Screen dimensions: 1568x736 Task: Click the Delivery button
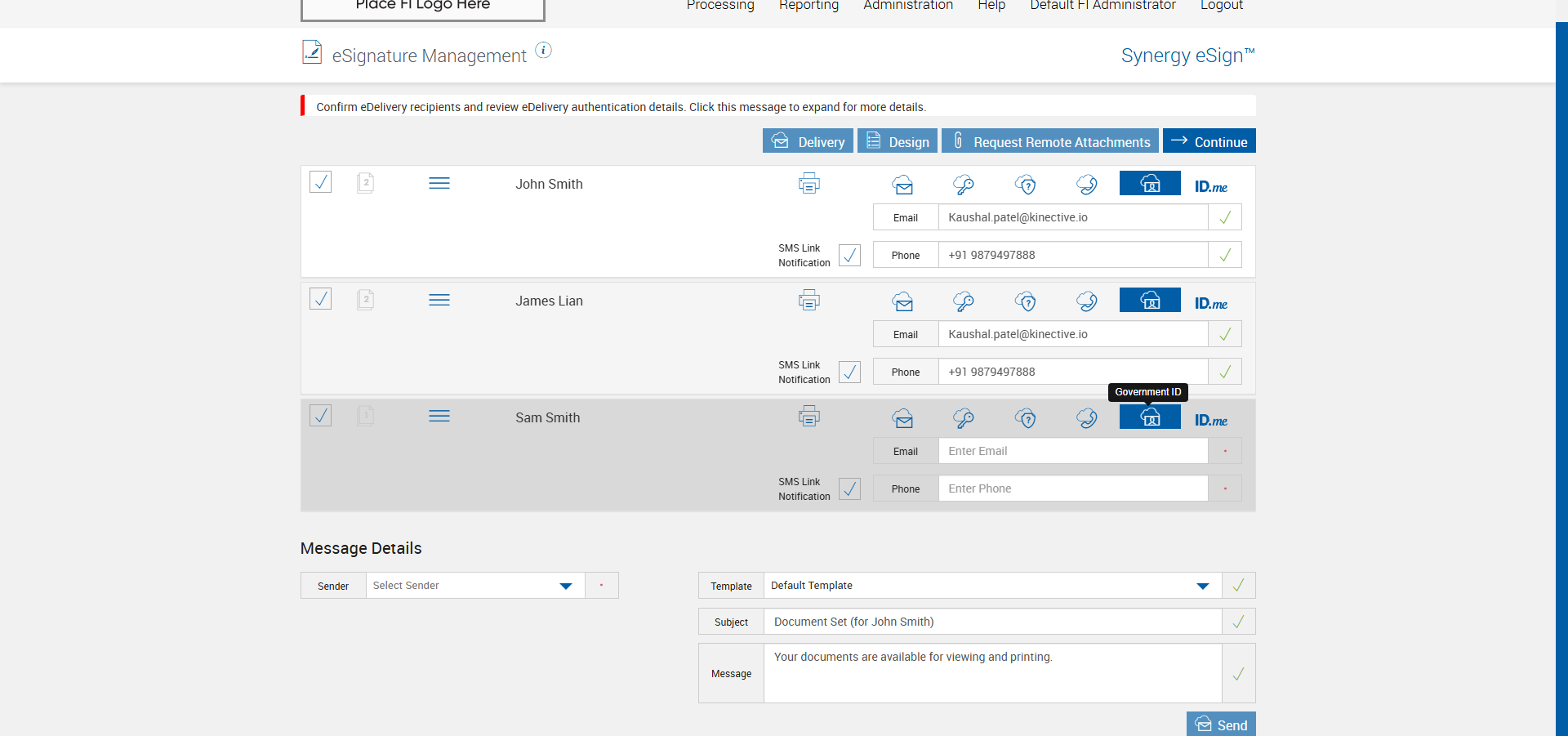pos(808,141)
